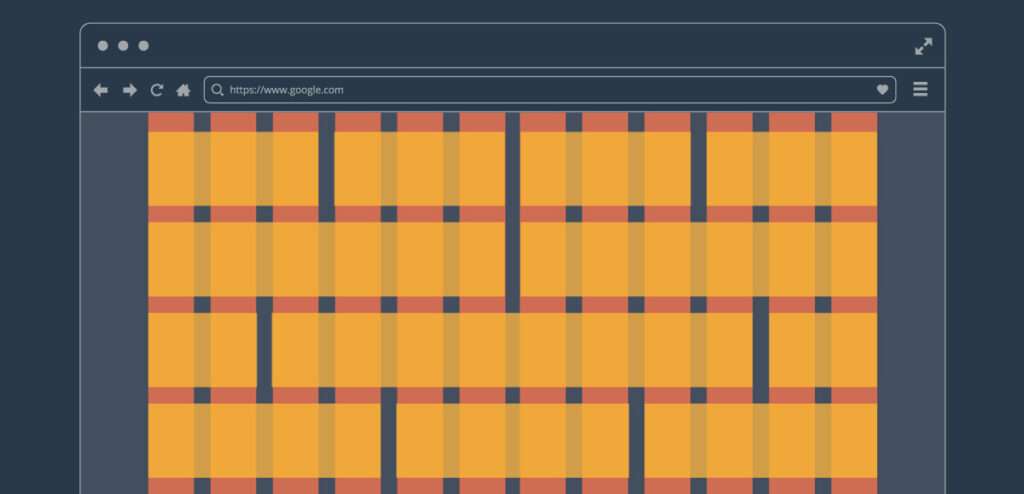Image resolution: width=1024 pixels, height=494 pixels.
Task: Select the left wide block in second row
Action: (326, 259)
